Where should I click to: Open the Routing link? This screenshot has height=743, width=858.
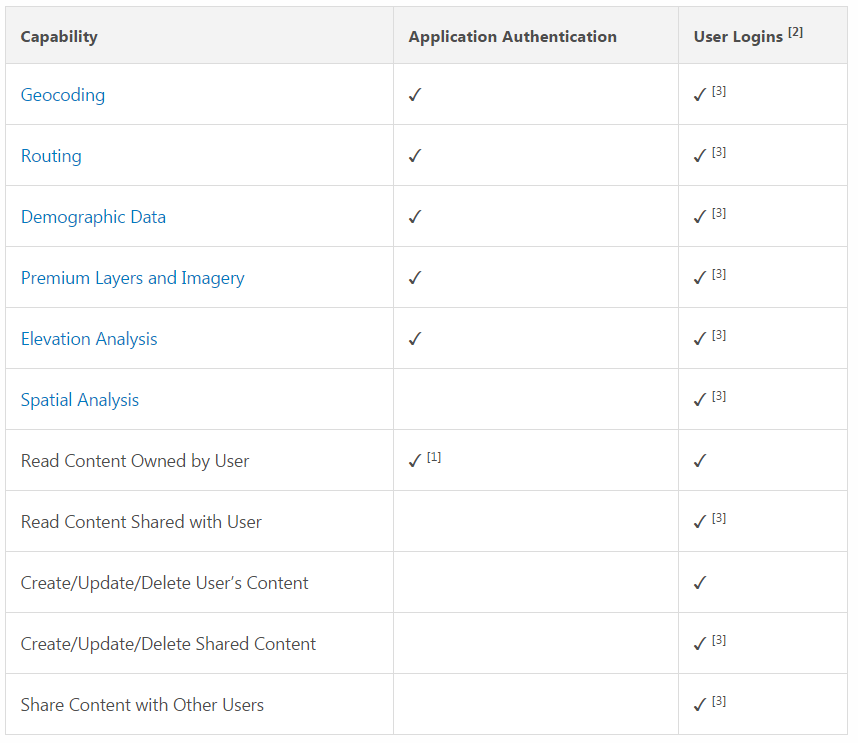[51, 156]
